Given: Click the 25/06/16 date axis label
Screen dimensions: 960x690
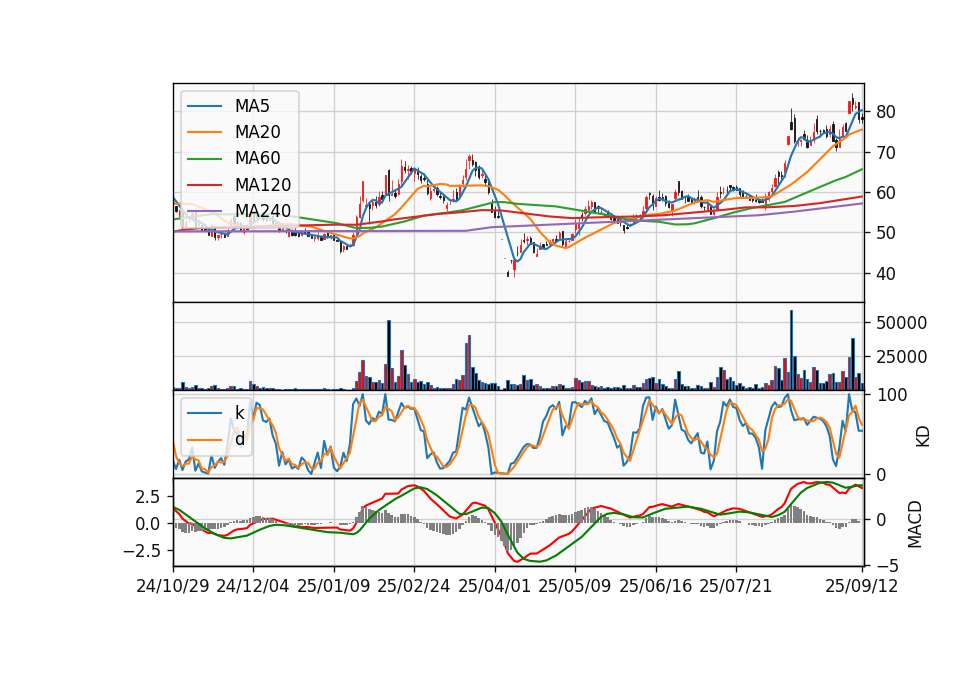Looking at the screenshot, I should (656, 586).
